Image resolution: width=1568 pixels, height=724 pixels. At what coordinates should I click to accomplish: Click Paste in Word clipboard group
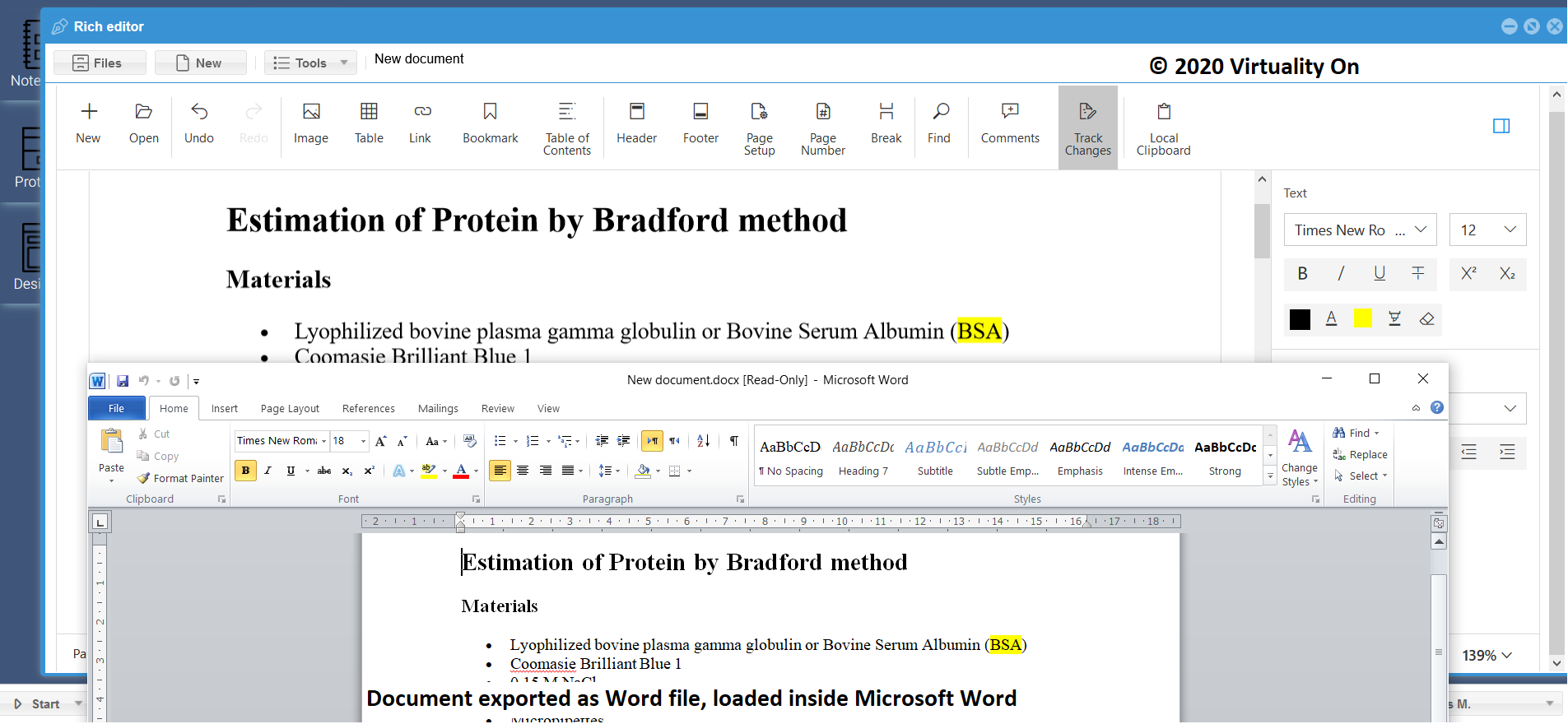(x=111, y=454)
